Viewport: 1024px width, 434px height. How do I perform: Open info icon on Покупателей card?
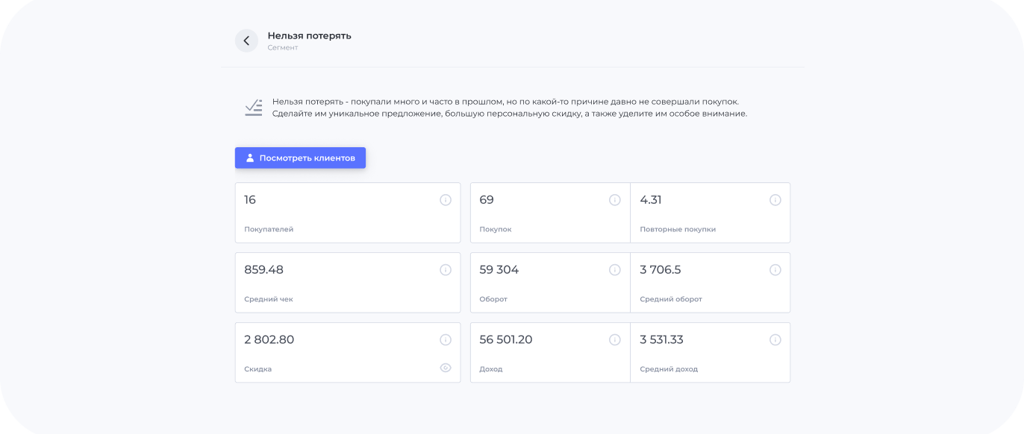pyautogui.click(x=445, y=200)
